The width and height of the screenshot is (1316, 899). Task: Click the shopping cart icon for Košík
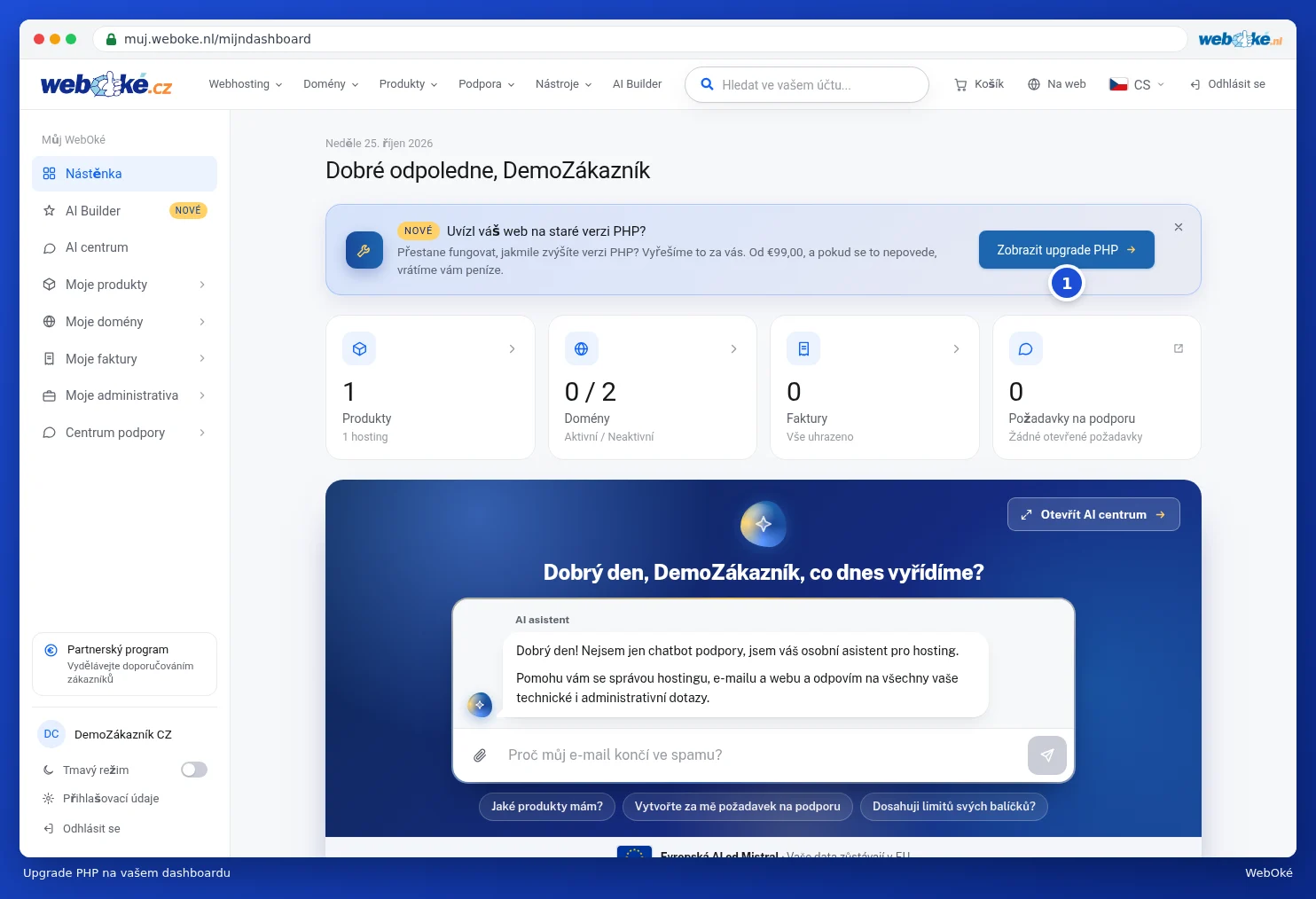(960, 85)
